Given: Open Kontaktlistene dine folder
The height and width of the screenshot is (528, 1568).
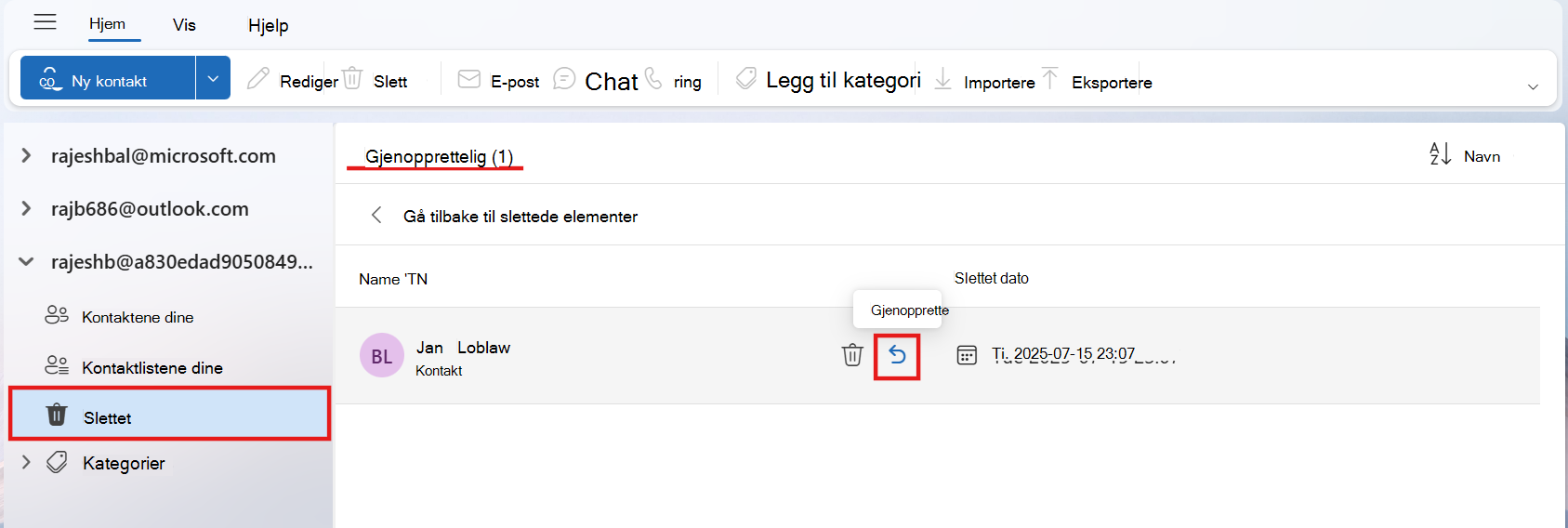Looking at the screenshot, I should pos(169,367).
